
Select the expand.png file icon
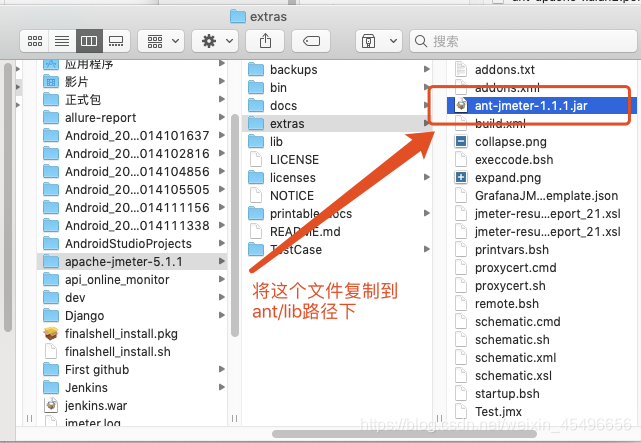(x=461, y=177)
